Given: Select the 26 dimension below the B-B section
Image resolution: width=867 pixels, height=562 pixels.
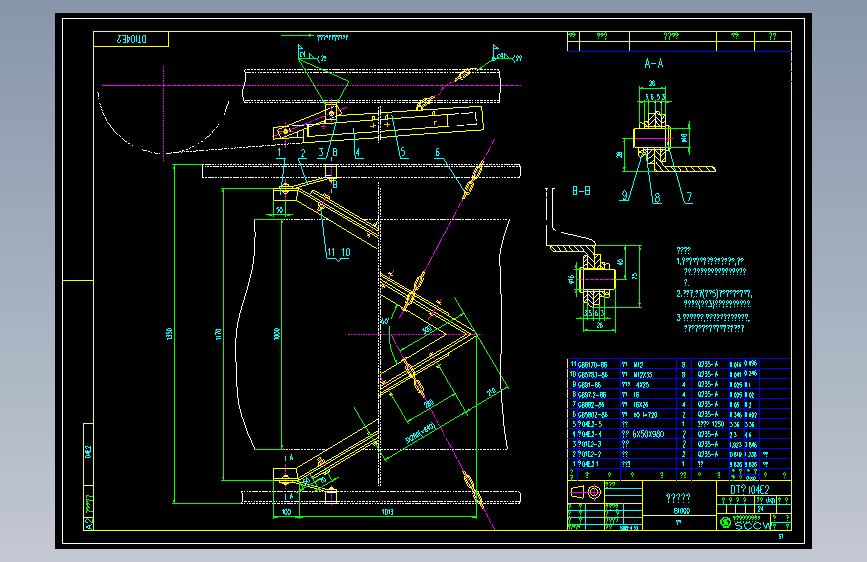Looking at the screenshot, I should pos(599,325).
